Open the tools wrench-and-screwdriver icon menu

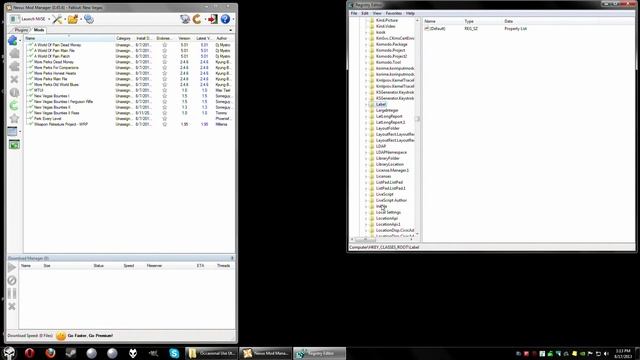tap(57, 19)
